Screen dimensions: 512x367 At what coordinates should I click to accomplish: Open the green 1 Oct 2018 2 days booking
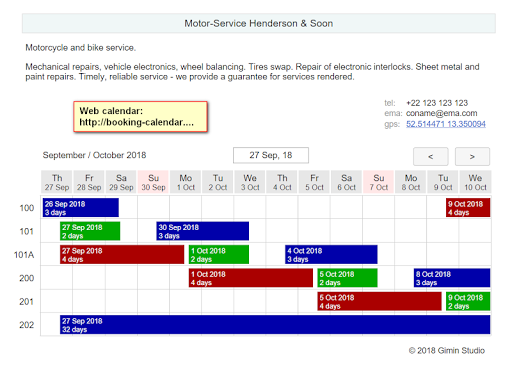coord(219,254)
